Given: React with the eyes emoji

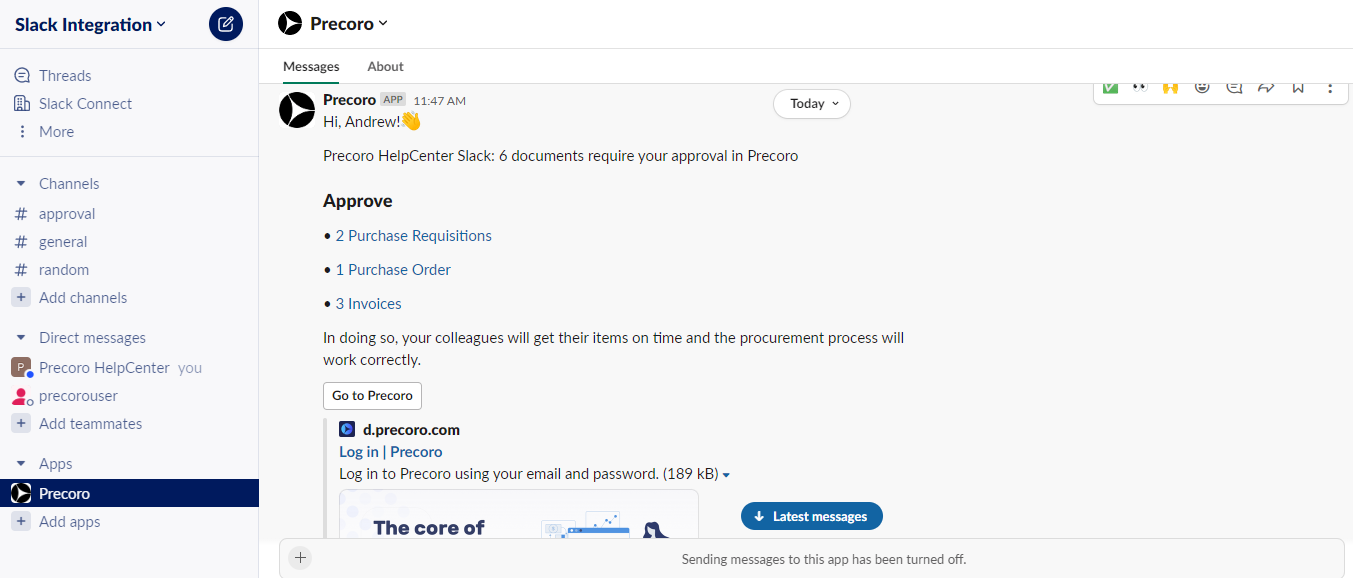Looking at the screenshot, I should [x=1139, y=88].
